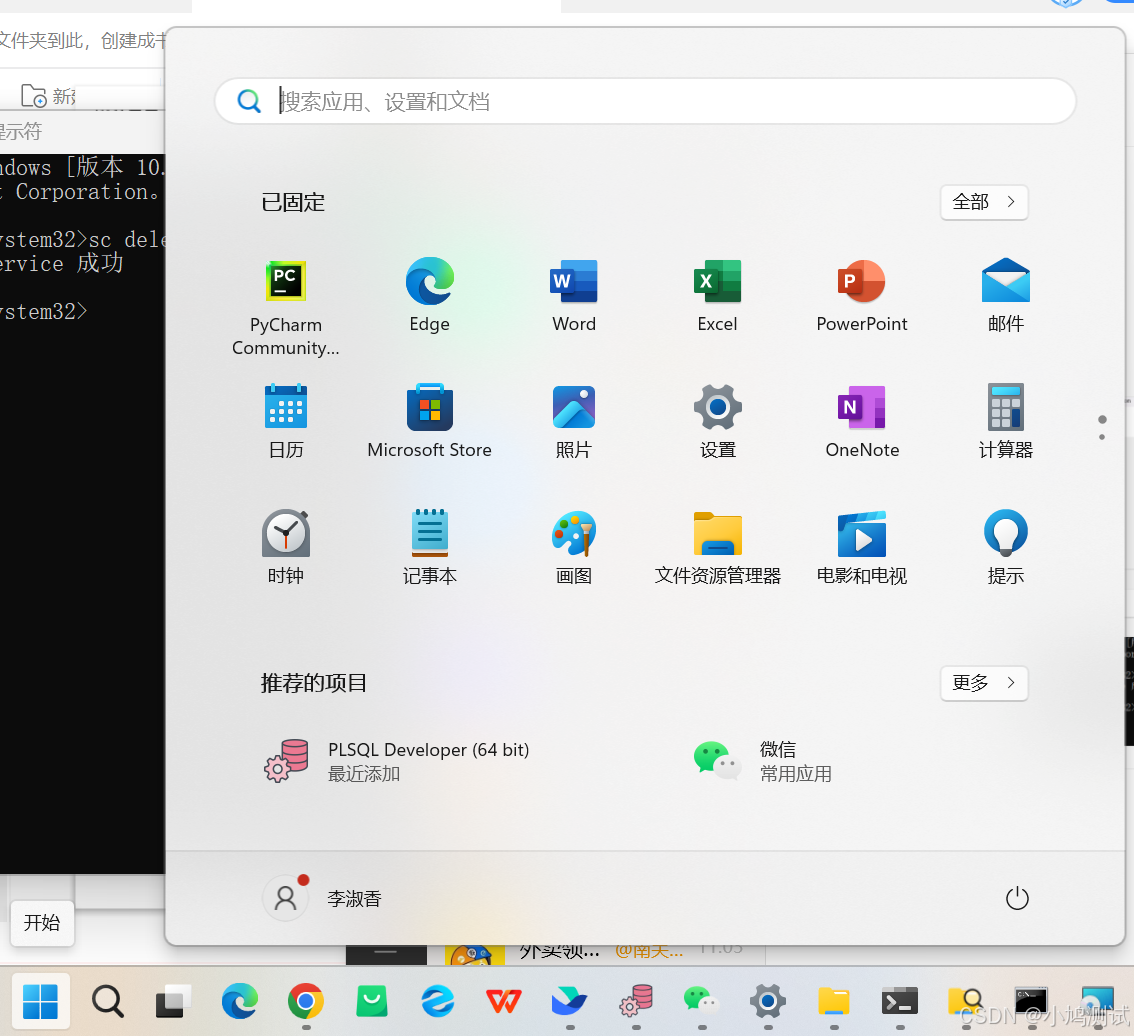Launch Excel from pinned apps
Image resolution: width=1134 pixels, height=1036 pixels.
click(717, 295)
